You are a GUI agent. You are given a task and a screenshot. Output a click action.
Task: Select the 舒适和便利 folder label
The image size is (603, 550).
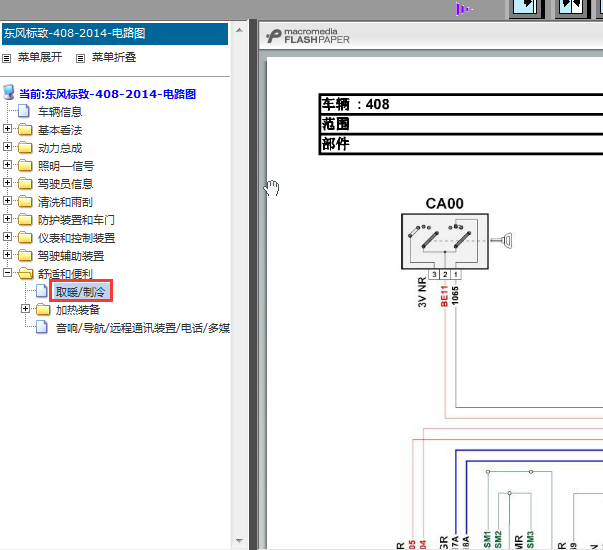coord(65,274)
